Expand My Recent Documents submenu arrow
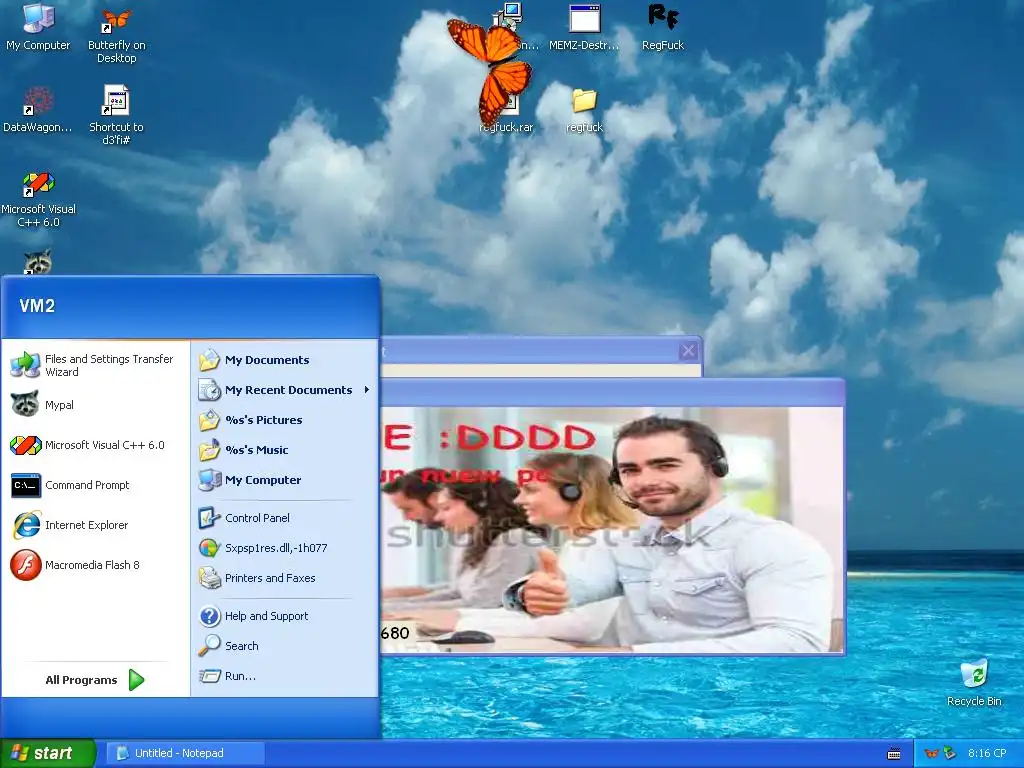1024x768 pixels. pyautogui.click(x=367, y=390)
